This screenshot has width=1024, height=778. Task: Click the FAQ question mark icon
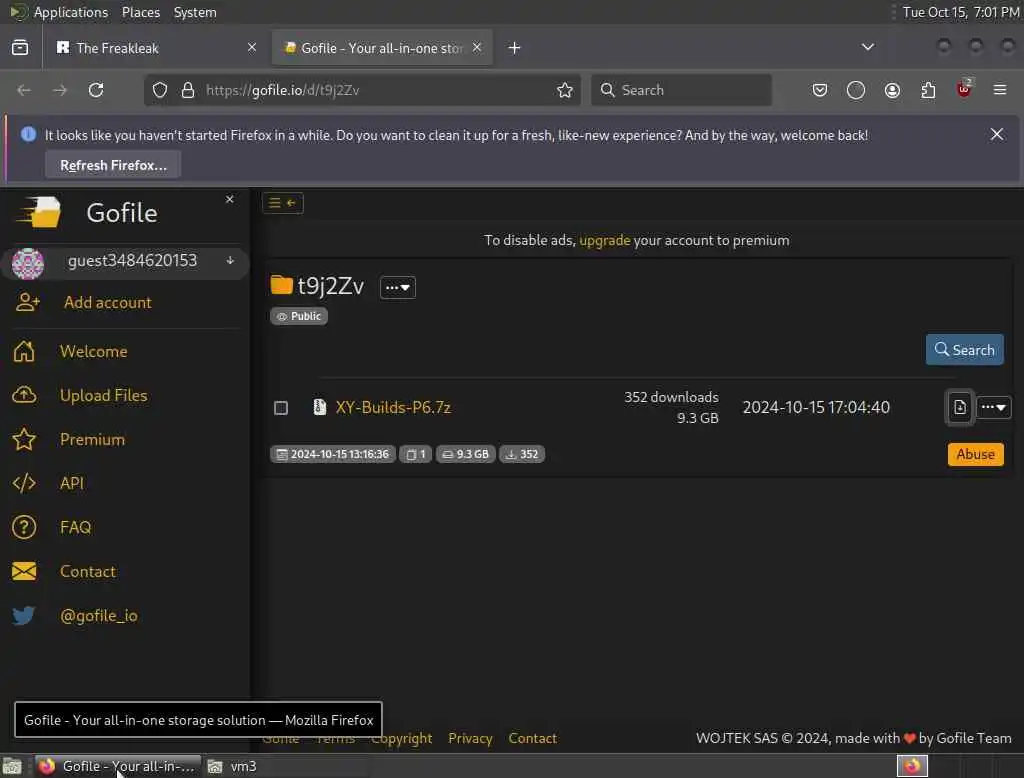(24, 527)
